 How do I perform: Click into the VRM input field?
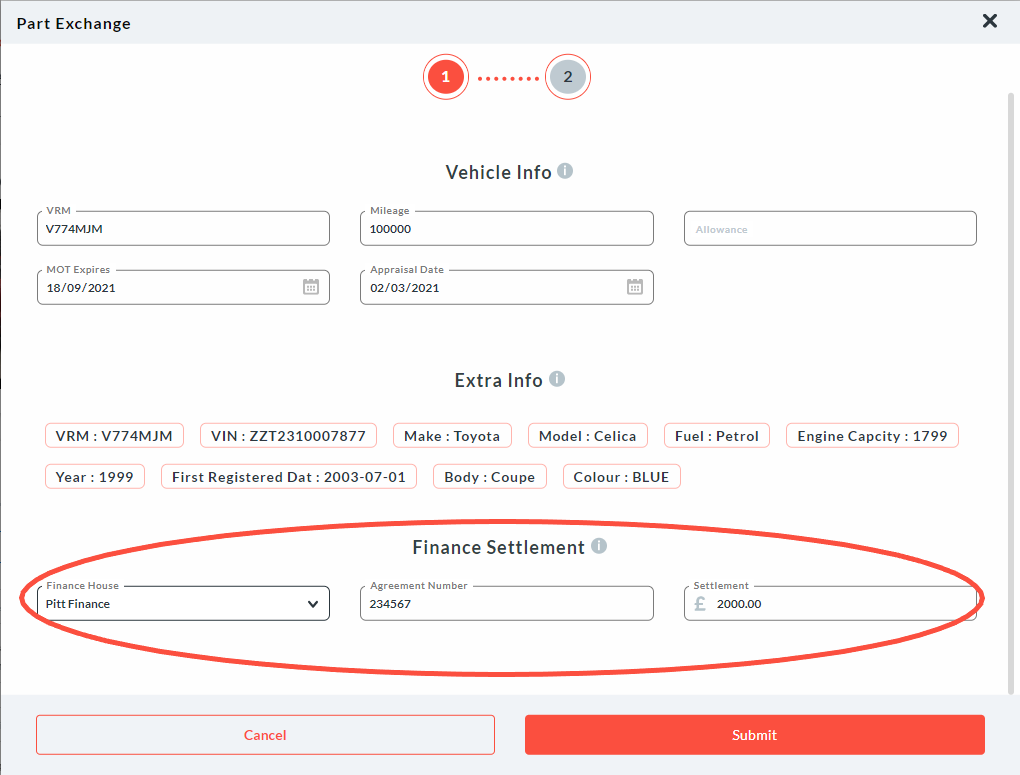pyautogui.click(x=183, y=229)
